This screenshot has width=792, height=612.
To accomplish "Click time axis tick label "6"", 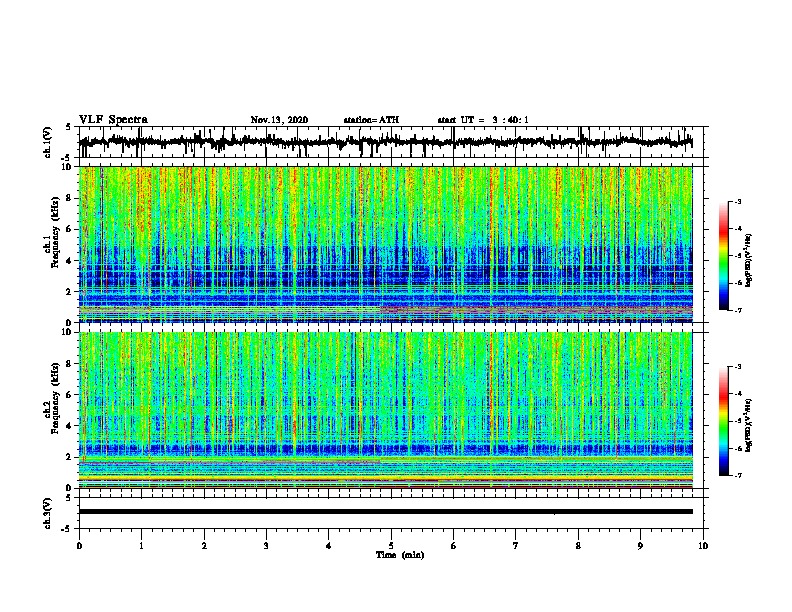I will pyautogui.click(x=454, y=546).
